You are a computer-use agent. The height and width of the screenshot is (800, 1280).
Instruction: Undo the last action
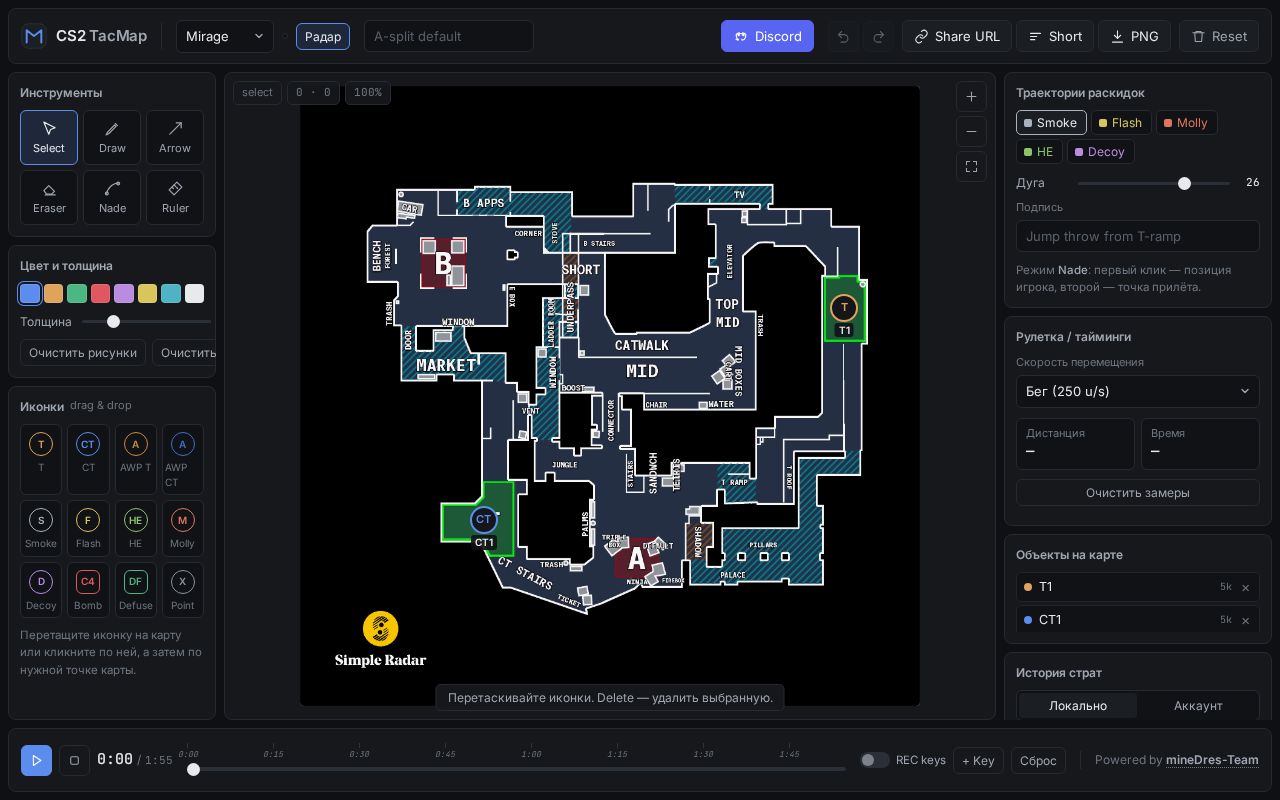pyautogui.click(x=843, y=36)
